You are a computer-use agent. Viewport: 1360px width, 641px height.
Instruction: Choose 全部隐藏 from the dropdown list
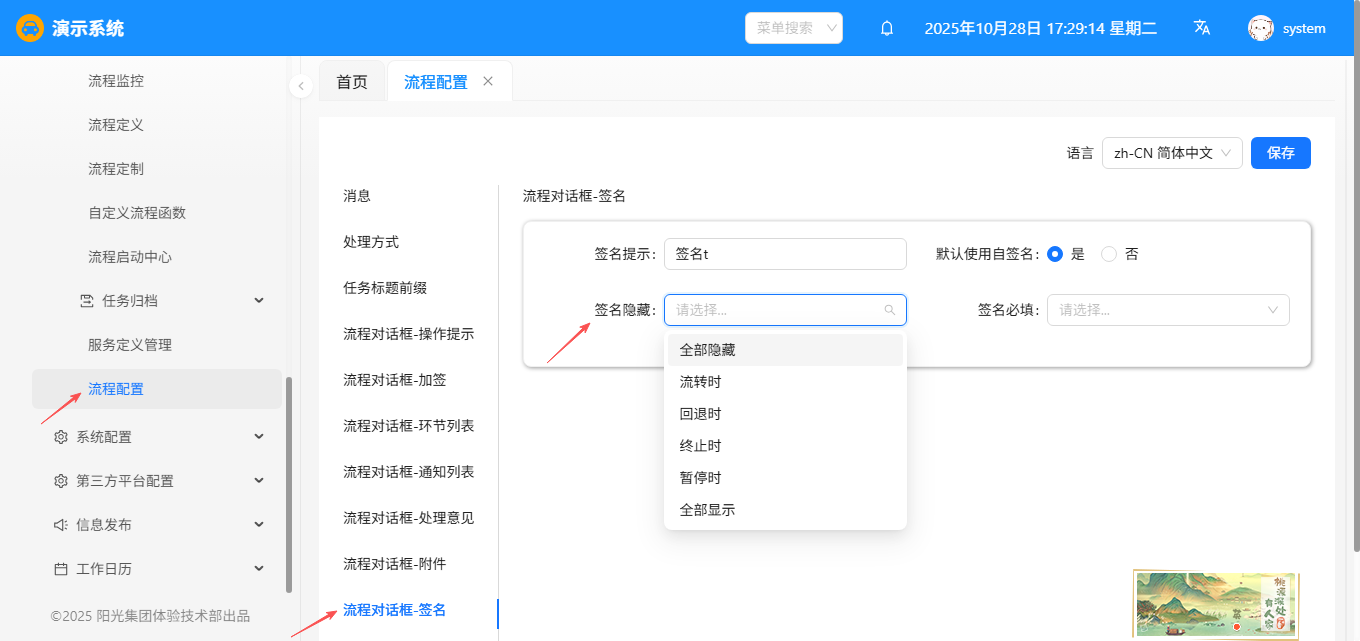tap(707, 350)
